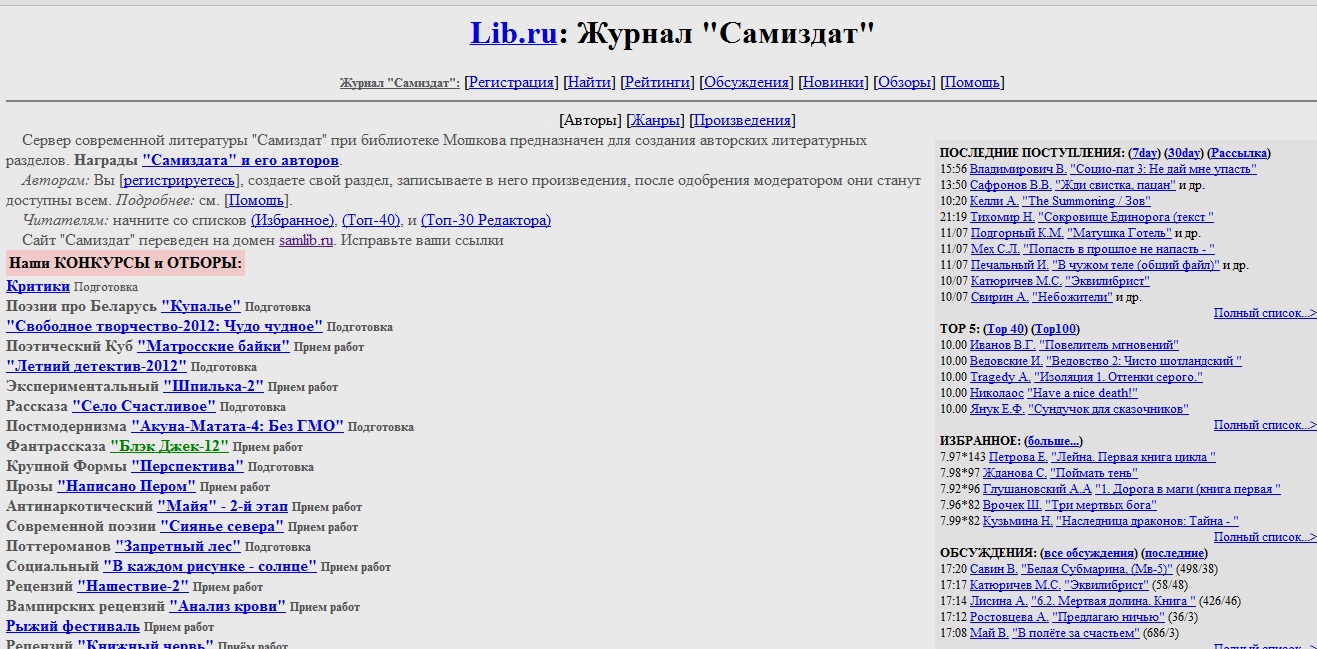Open the все обсуждения link
Viewport: 1317px width, 649px height.
[x=1090, y=553]
